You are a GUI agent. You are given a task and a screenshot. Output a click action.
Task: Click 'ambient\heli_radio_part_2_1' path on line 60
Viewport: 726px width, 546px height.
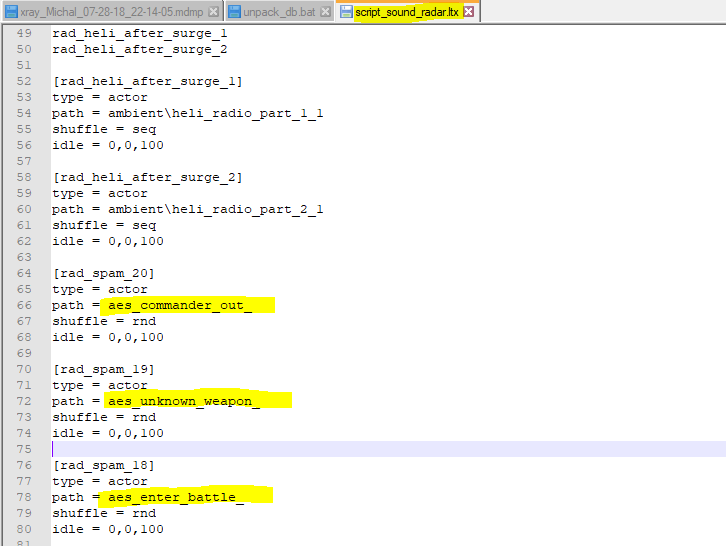click(215, 209)
